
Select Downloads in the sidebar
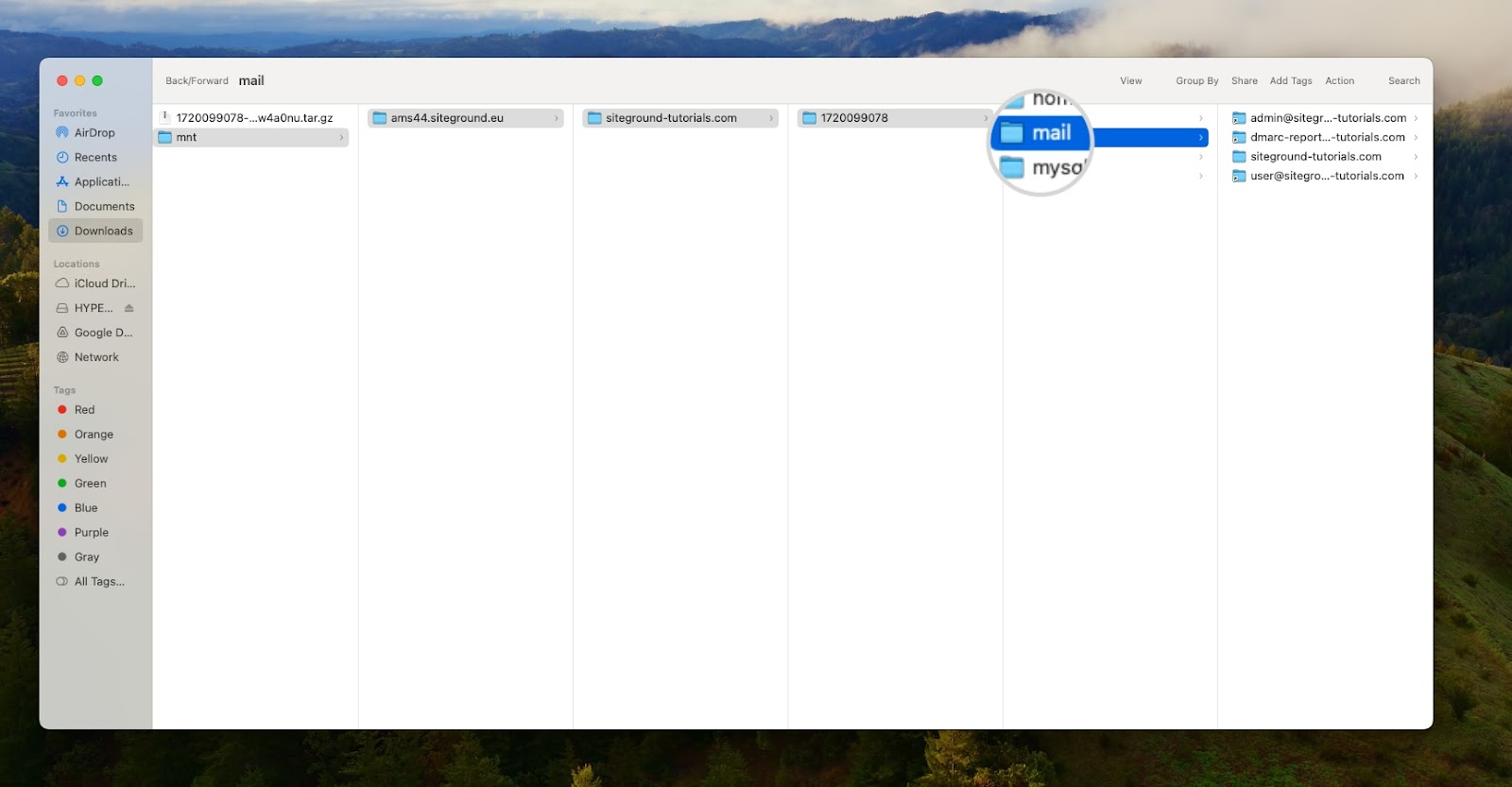94,231
